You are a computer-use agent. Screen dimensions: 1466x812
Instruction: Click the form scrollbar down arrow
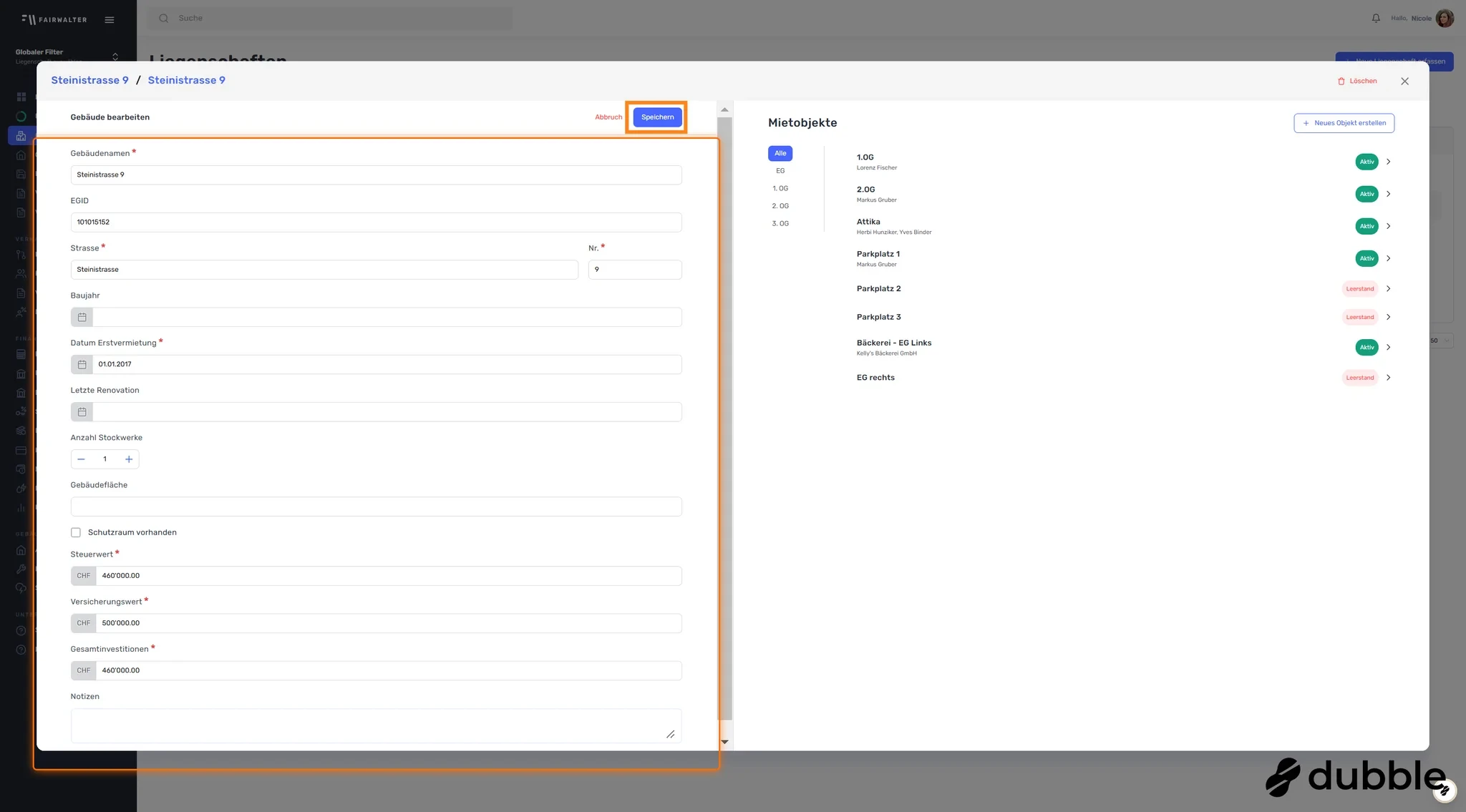tap(724, 742)
